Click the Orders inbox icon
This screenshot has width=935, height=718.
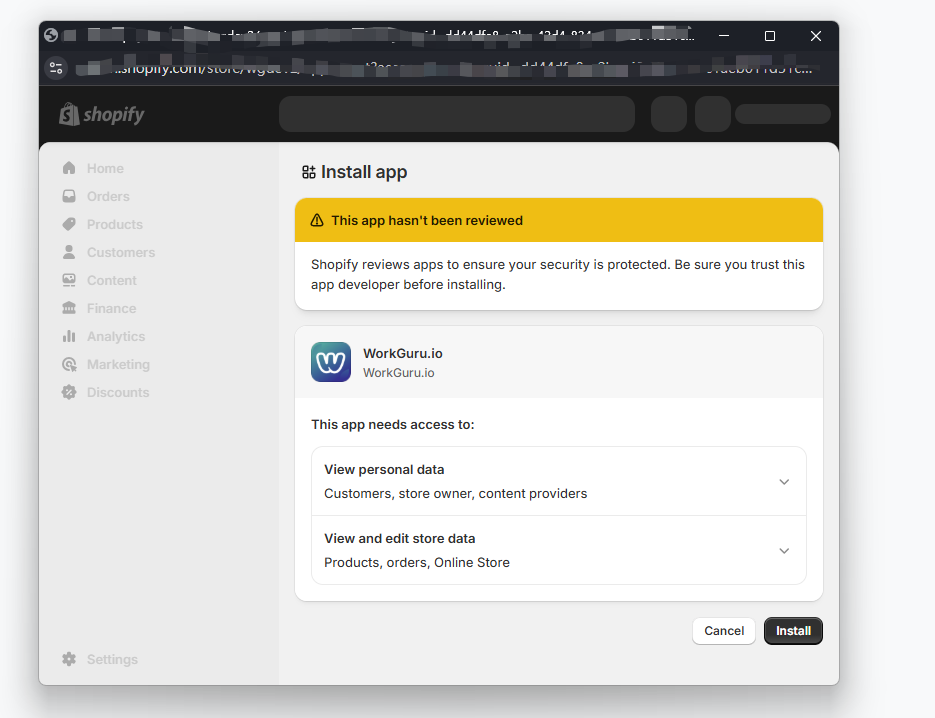pos(69,196)
